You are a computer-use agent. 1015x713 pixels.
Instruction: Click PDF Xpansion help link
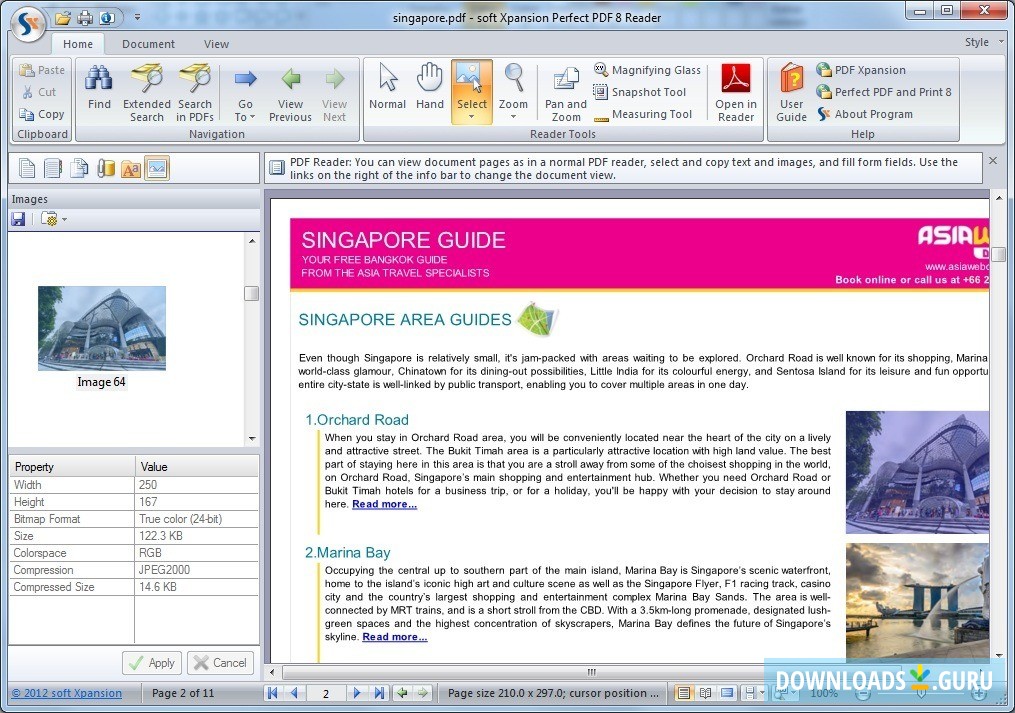pyautogui.click(x=861, y=70)
